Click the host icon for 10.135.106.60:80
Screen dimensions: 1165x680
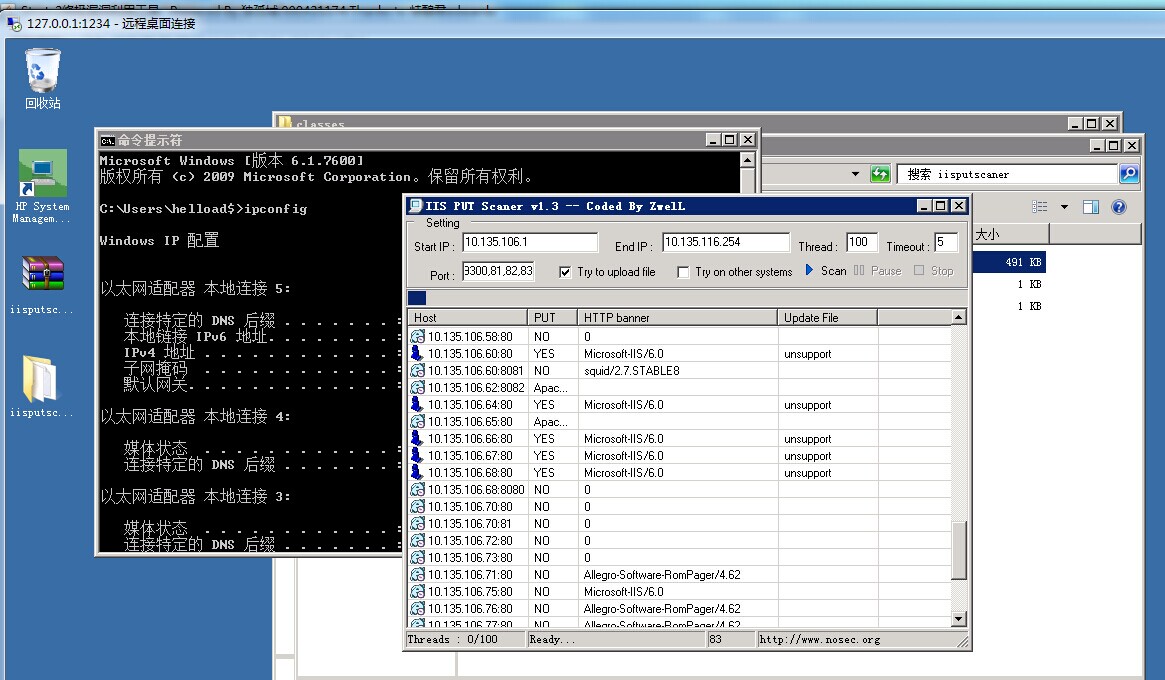(417, 354)
